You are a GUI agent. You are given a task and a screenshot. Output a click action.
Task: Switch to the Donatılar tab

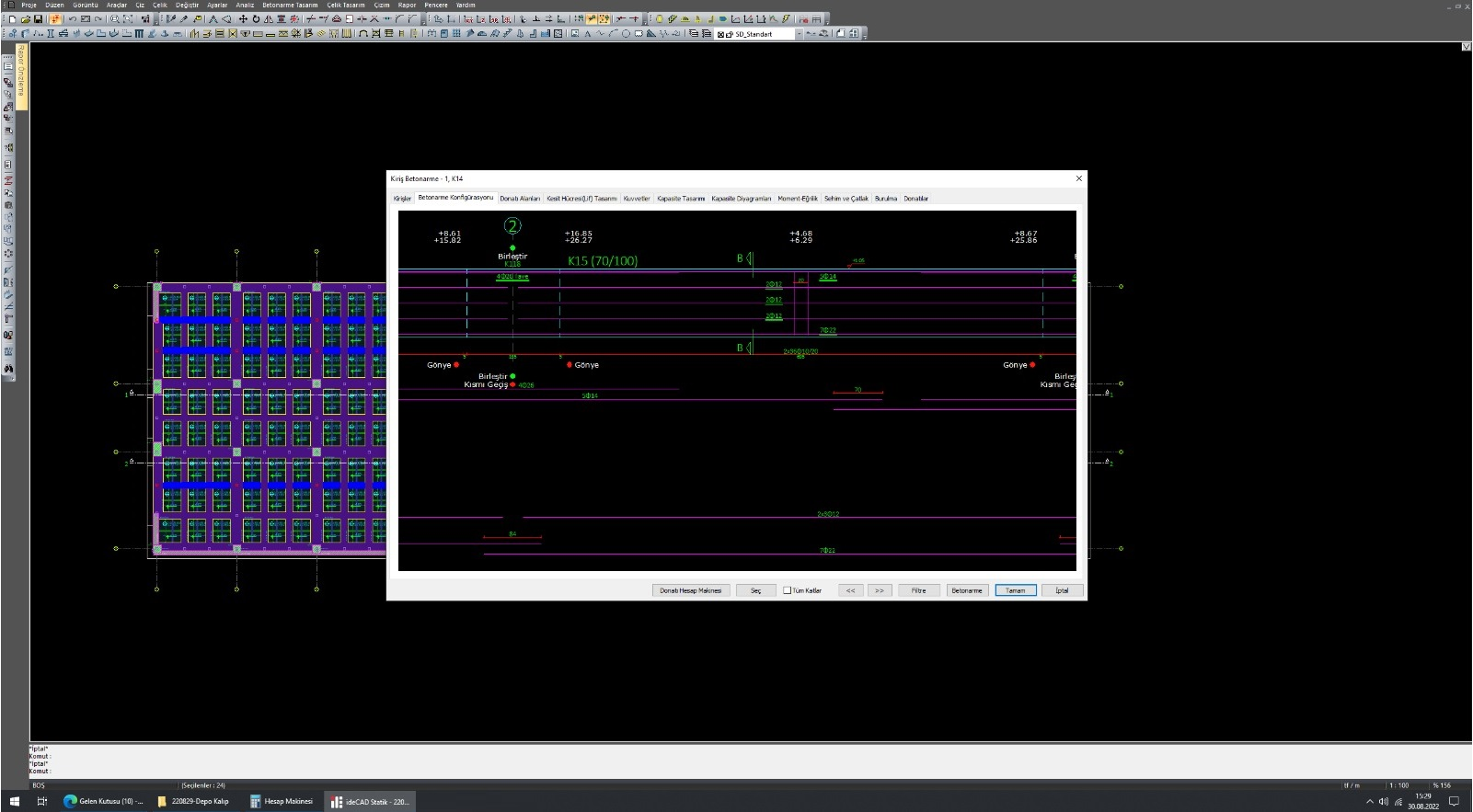pyautogui.click(x=915, y=199)
